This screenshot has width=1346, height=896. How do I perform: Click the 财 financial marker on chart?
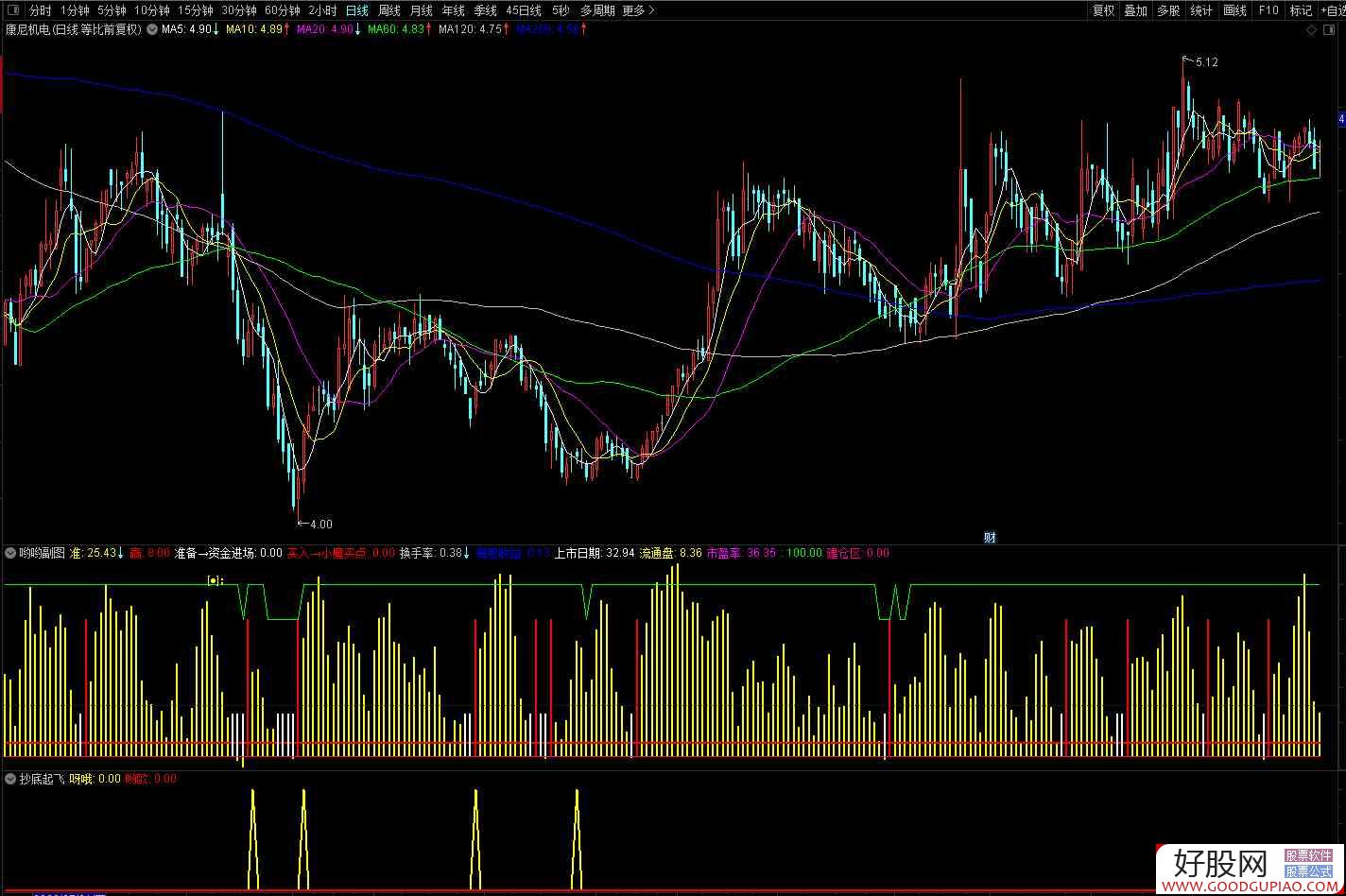point(990,538)
